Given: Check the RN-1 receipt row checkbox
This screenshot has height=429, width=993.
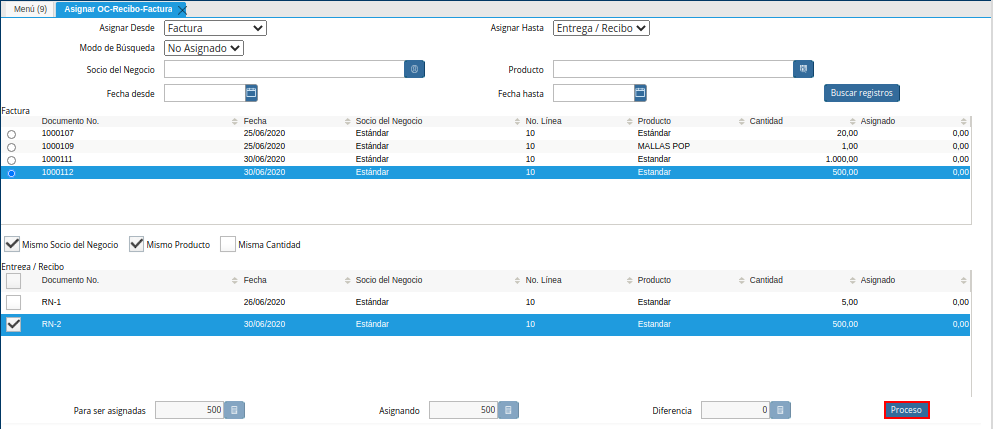Looking at the screenshot, I should [x=13, y=302].
